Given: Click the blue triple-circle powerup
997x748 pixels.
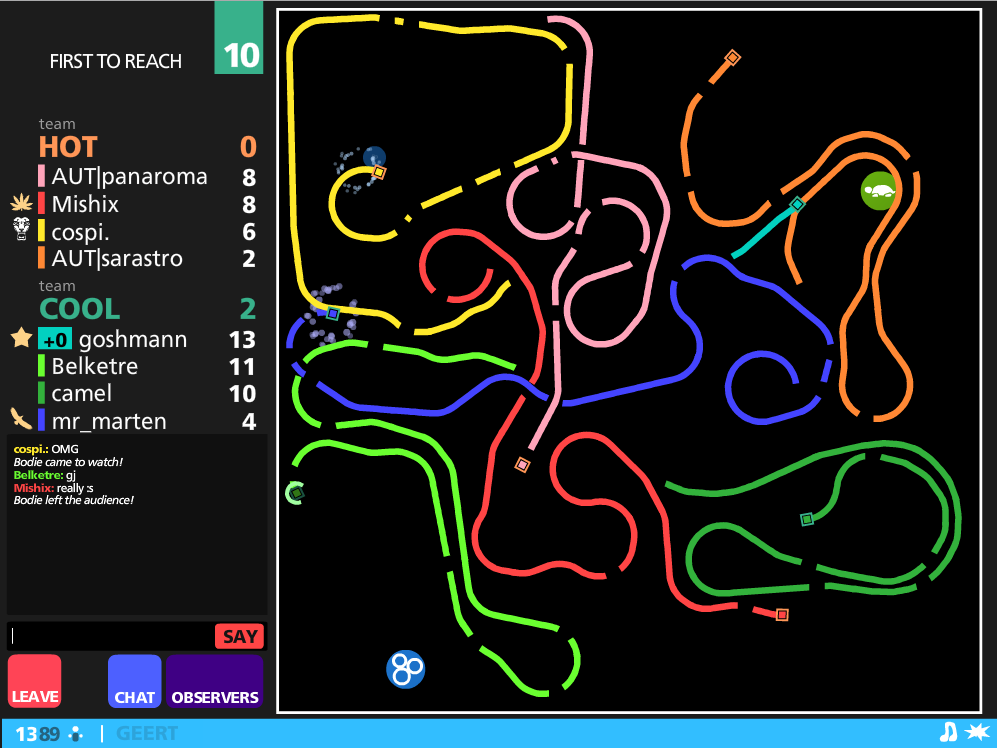Looking at the screenshot, I should click(x=406, y=669).
